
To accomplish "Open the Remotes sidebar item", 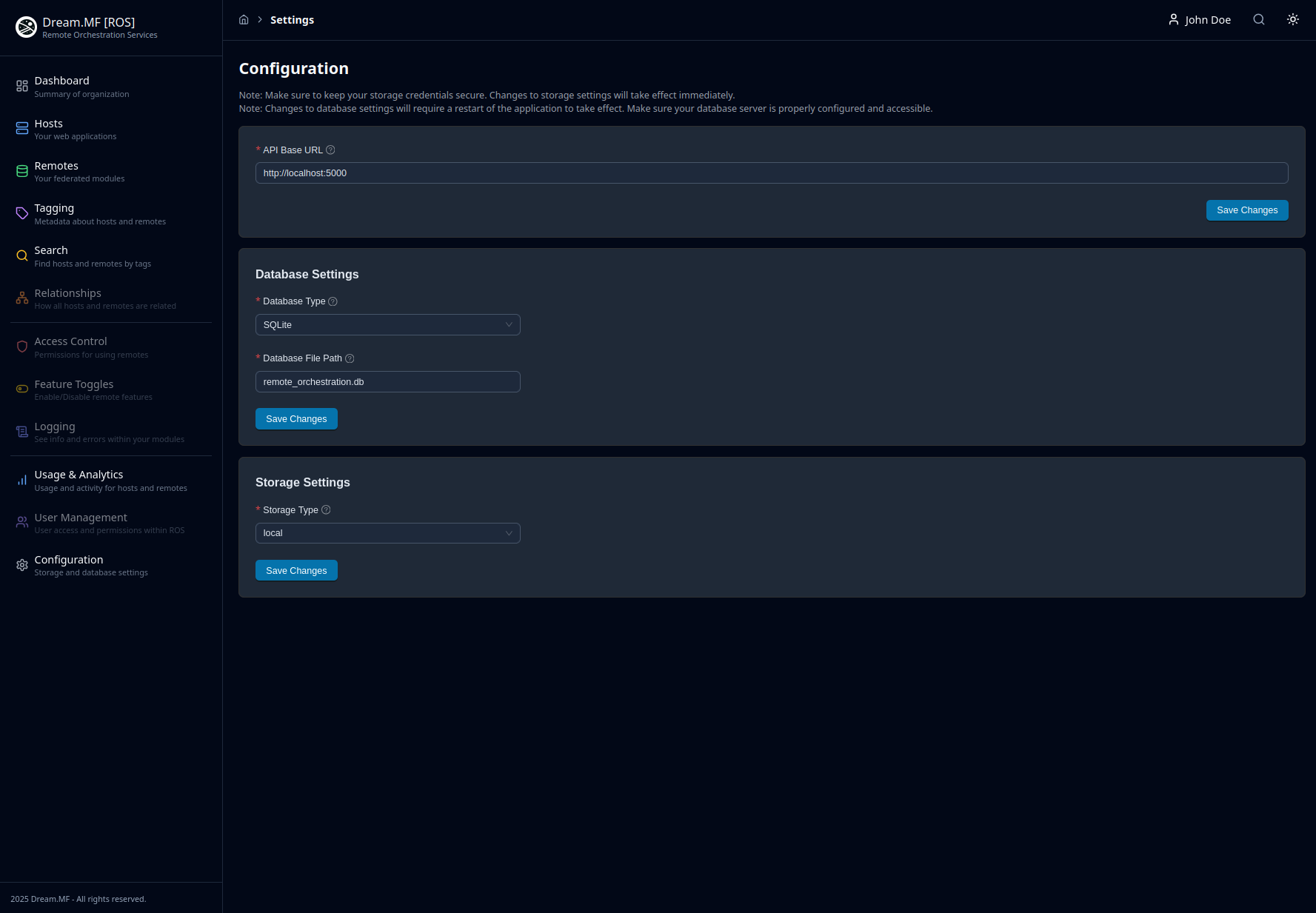I will coord(56,171).
